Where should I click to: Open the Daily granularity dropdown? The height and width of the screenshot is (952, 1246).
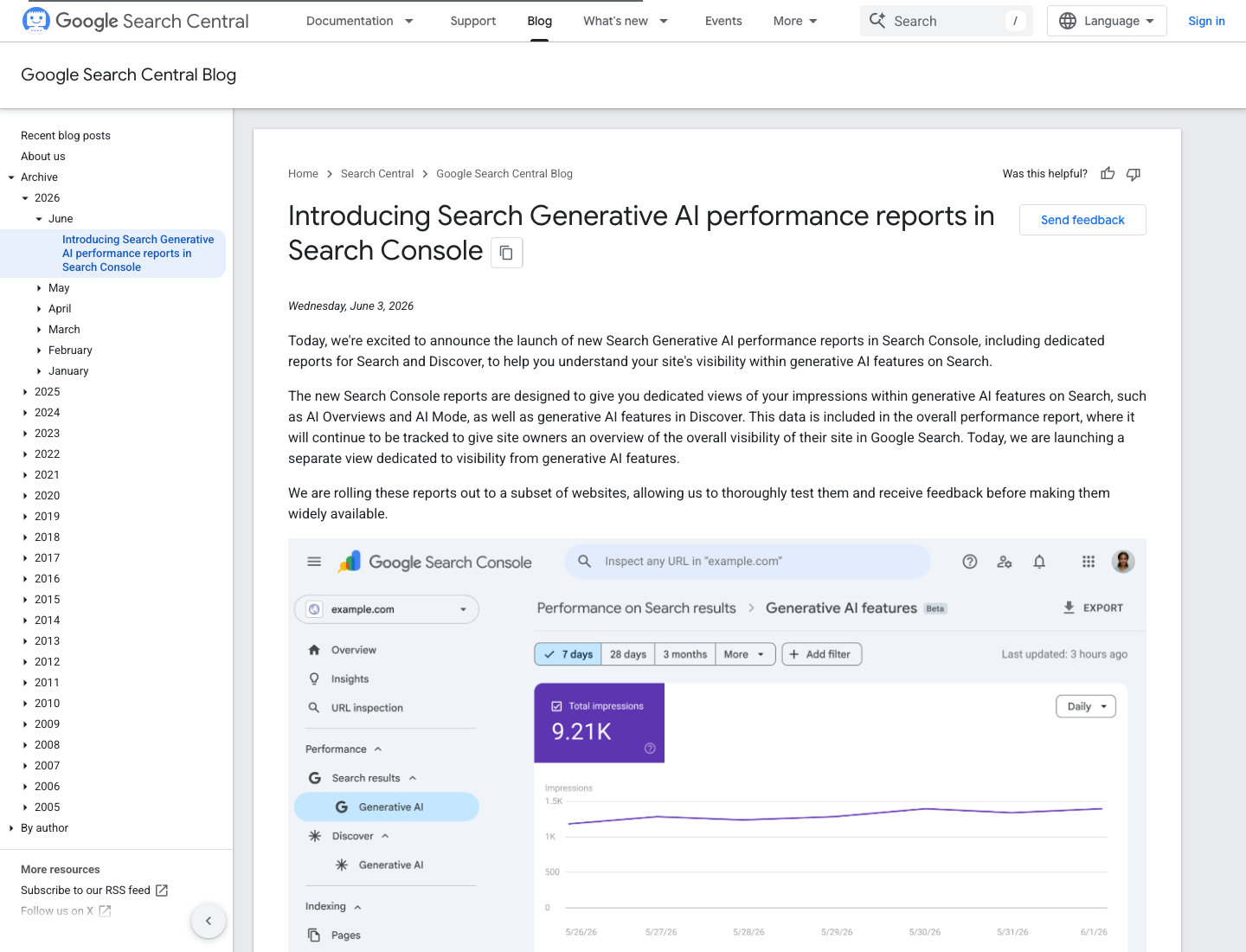[1086, 706]
